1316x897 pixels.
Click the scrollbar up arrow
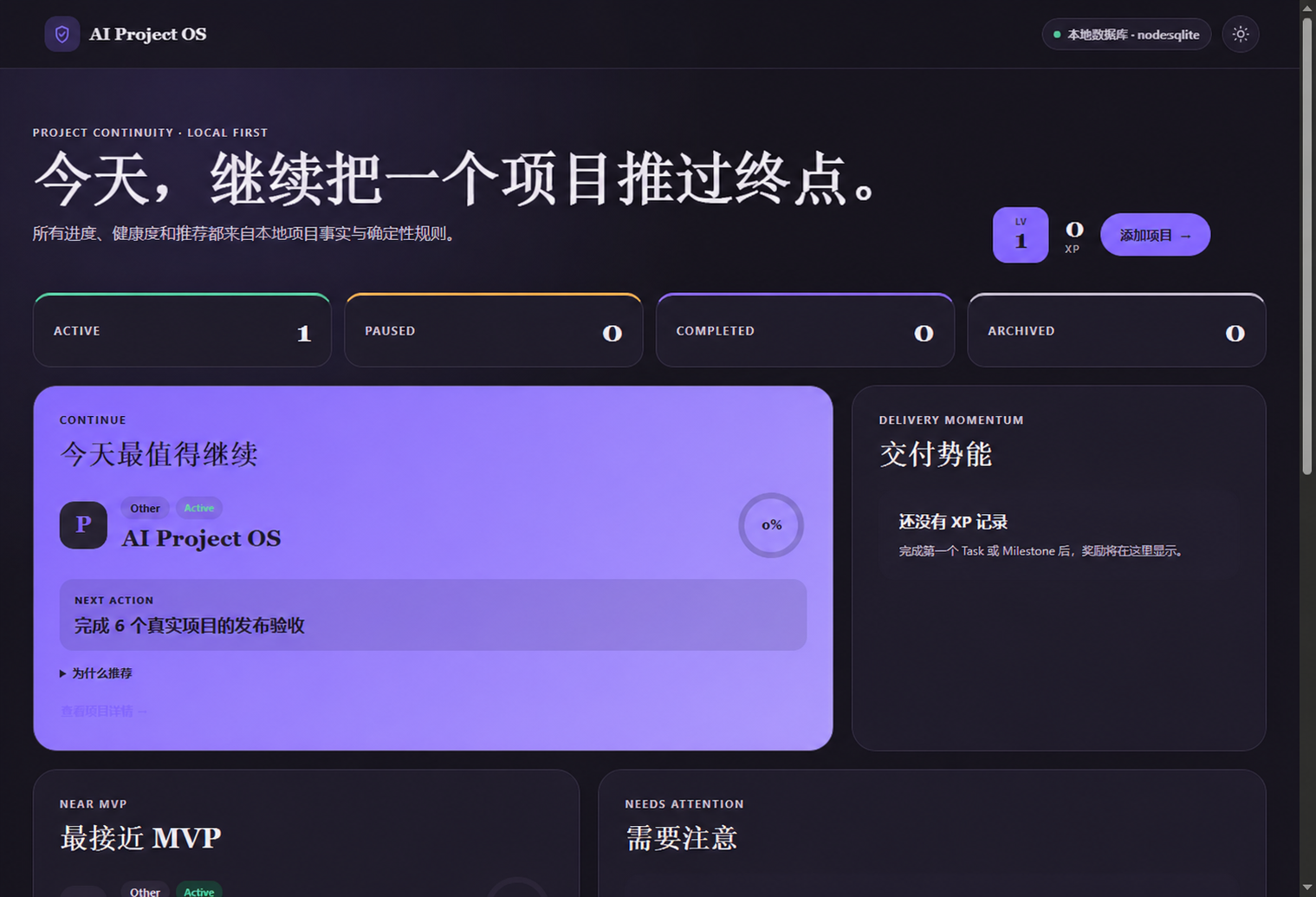click(1307, 7)
